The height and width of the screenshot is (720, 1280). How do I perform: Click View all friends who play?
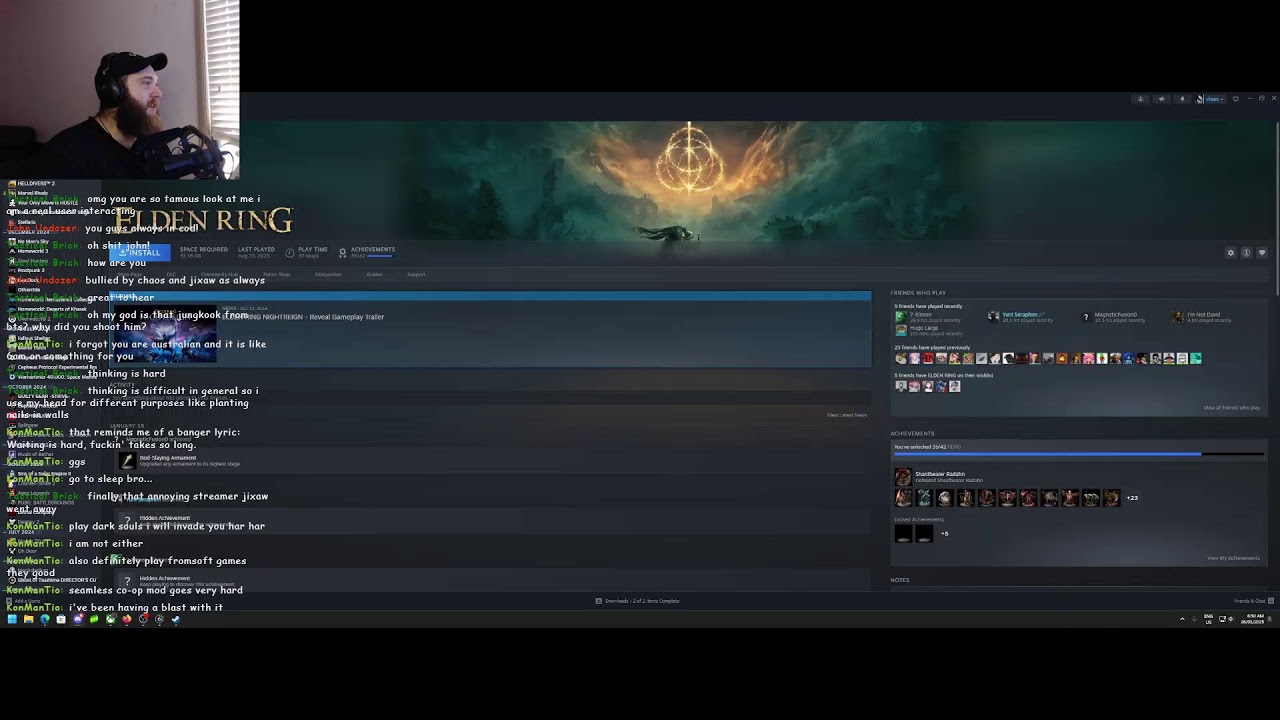(x=1231, y=407)
